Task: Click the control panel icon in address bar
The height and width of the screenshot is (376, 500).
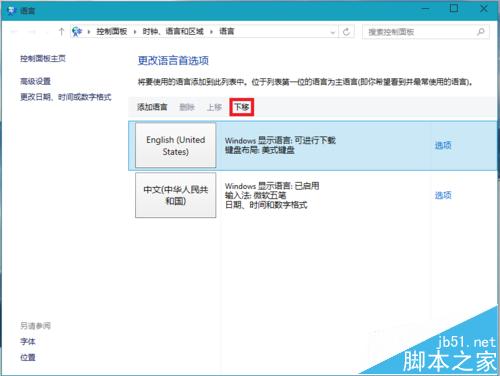Action: pyautogui.click(x=77, y=32)
